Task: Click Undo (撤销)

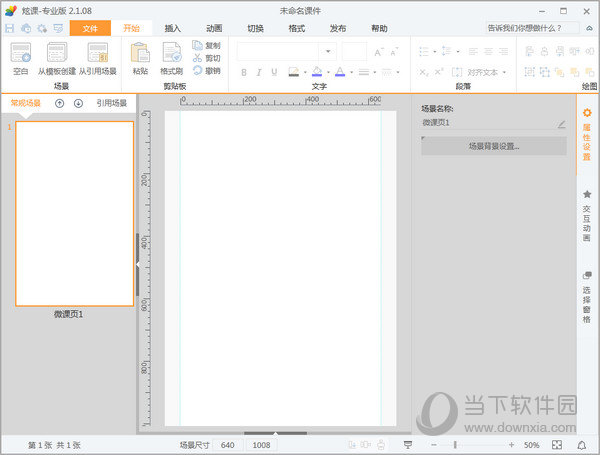Action: [207, 70]
